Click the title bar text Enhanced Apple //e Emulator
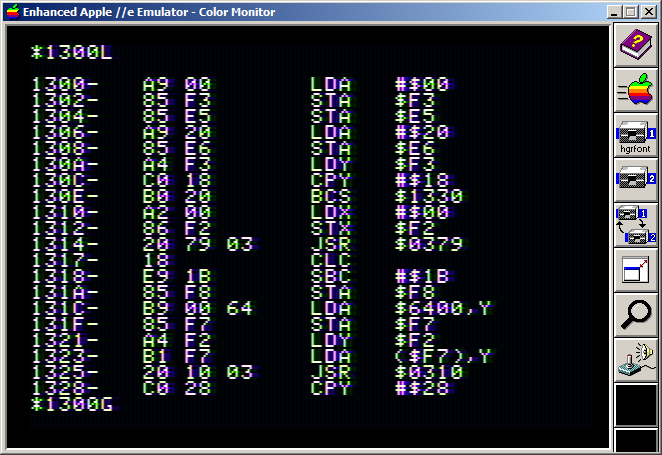The height and width of the screenshot is (455, 662). tap(106, 12)
